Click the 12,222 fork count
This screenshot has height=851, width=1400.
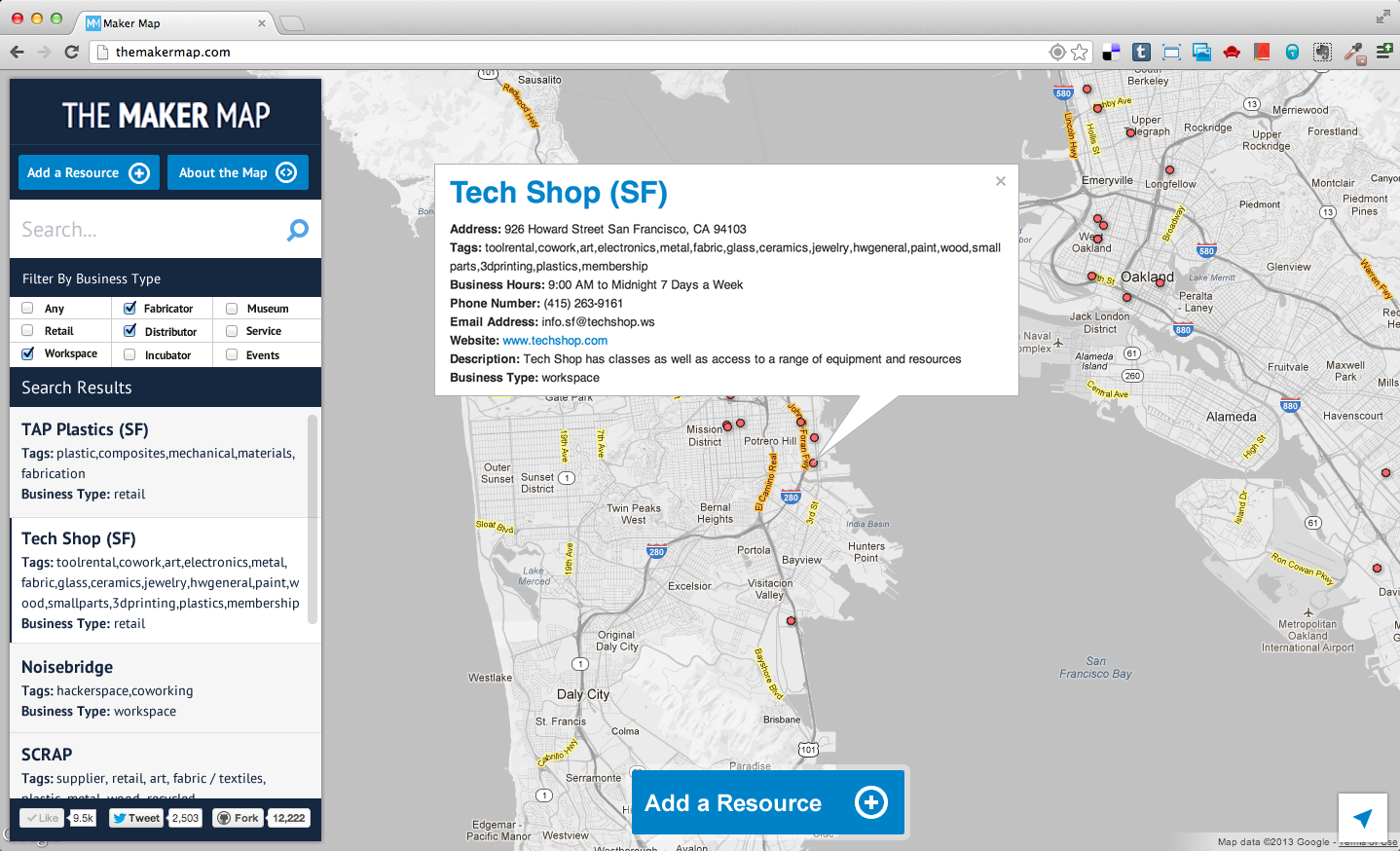[x=289, y=818]
